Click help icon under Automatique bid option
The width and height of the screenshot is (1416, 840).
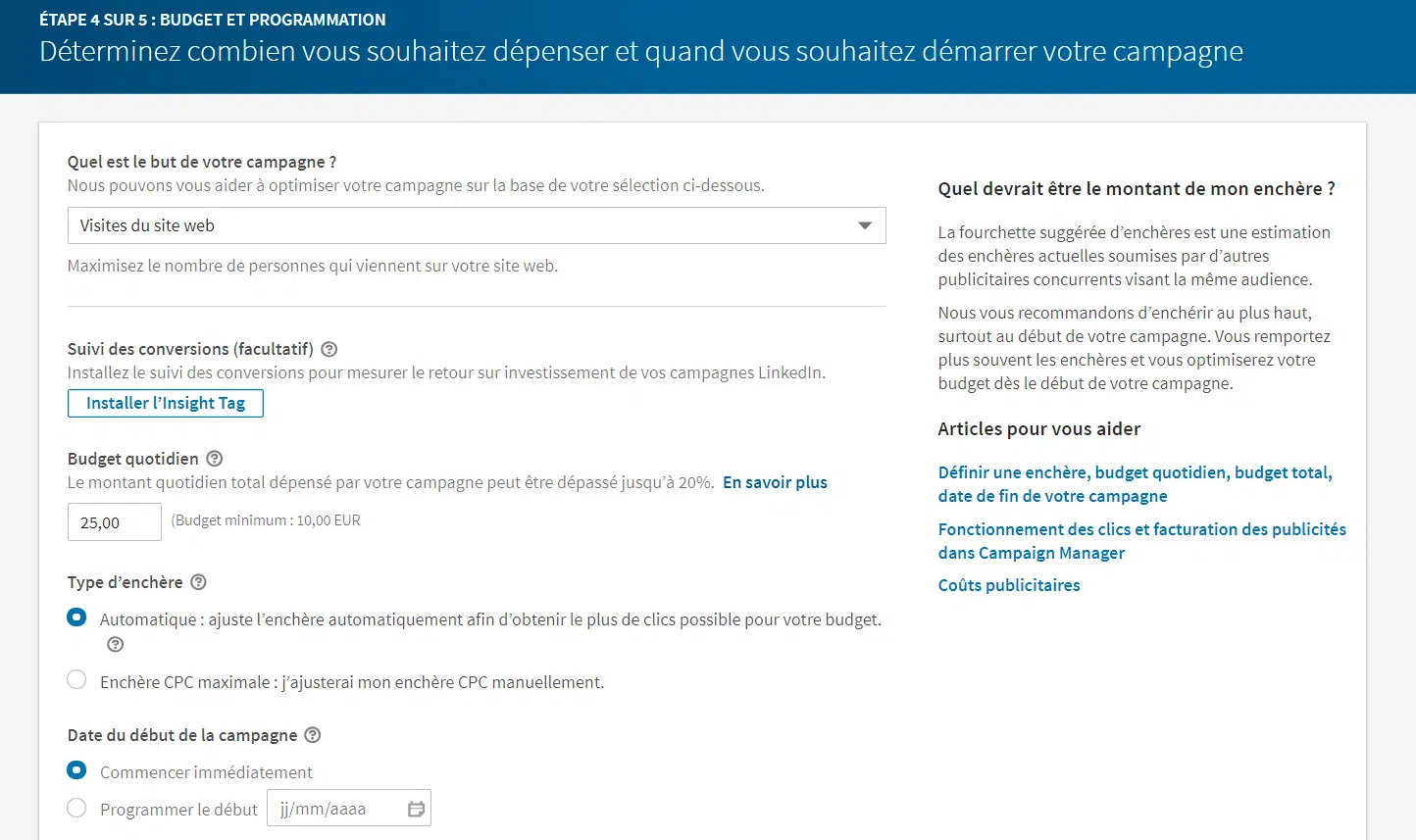[116, 645]
